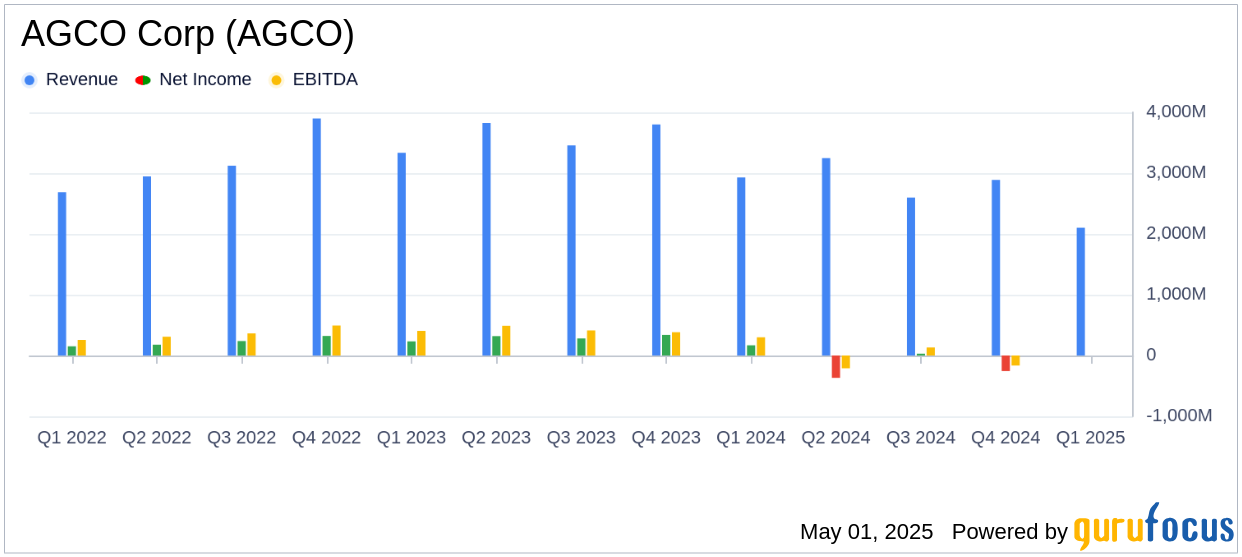Click the Q1 2023 axis label
The height and width of the screenshot is (557, 1242).
[412, 438]
